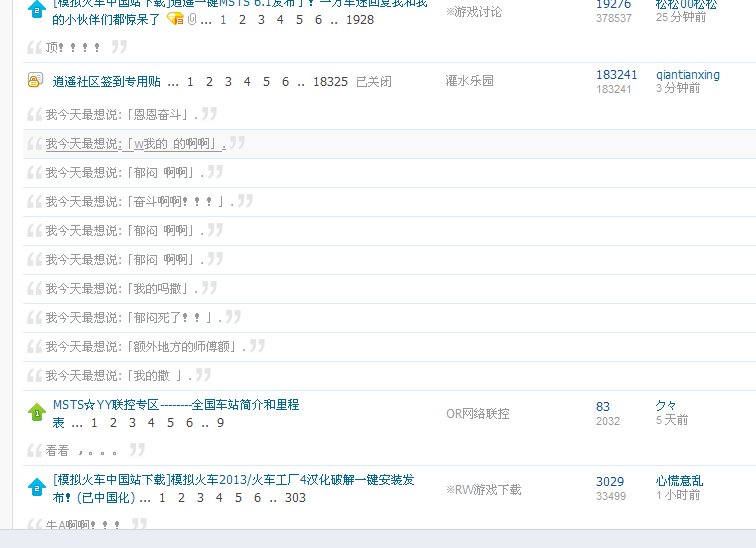The image size is (756, 548).
Task: Click the reply count 183241
Action: 616,75
